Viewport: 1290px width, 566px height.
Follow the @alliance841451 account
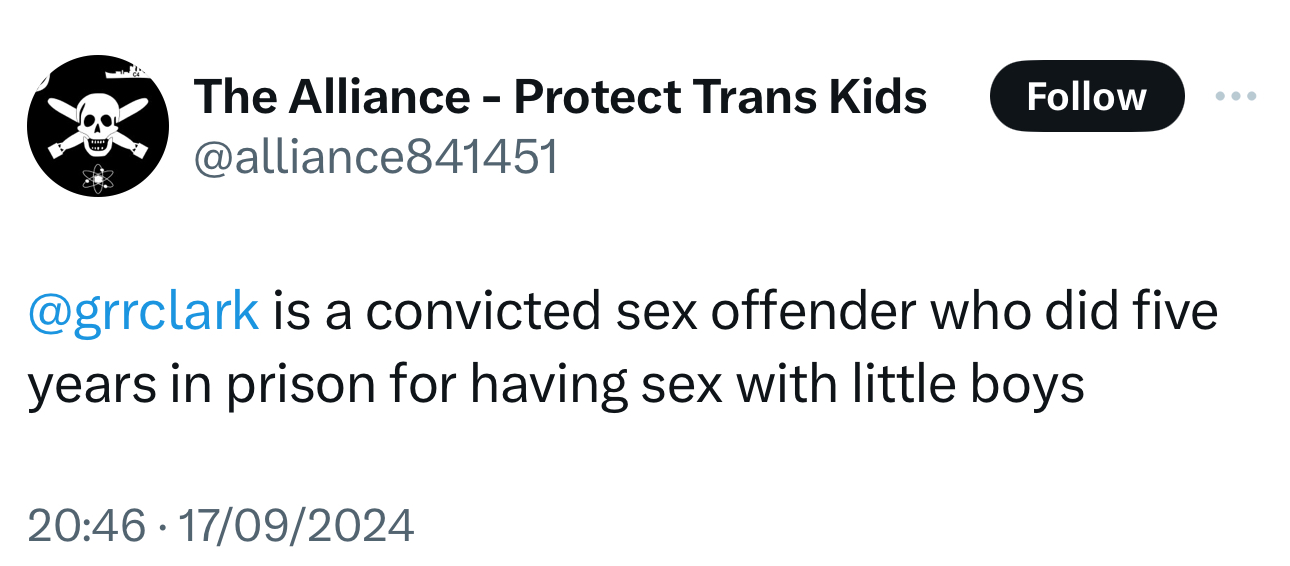[x=1086, y=97]
